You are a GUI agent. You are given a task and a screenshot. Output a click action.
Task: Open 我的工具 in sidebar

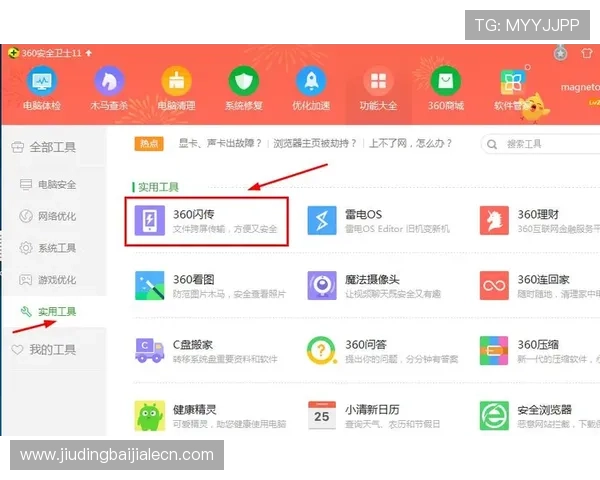pyautogui.click(x=43, y=349)
